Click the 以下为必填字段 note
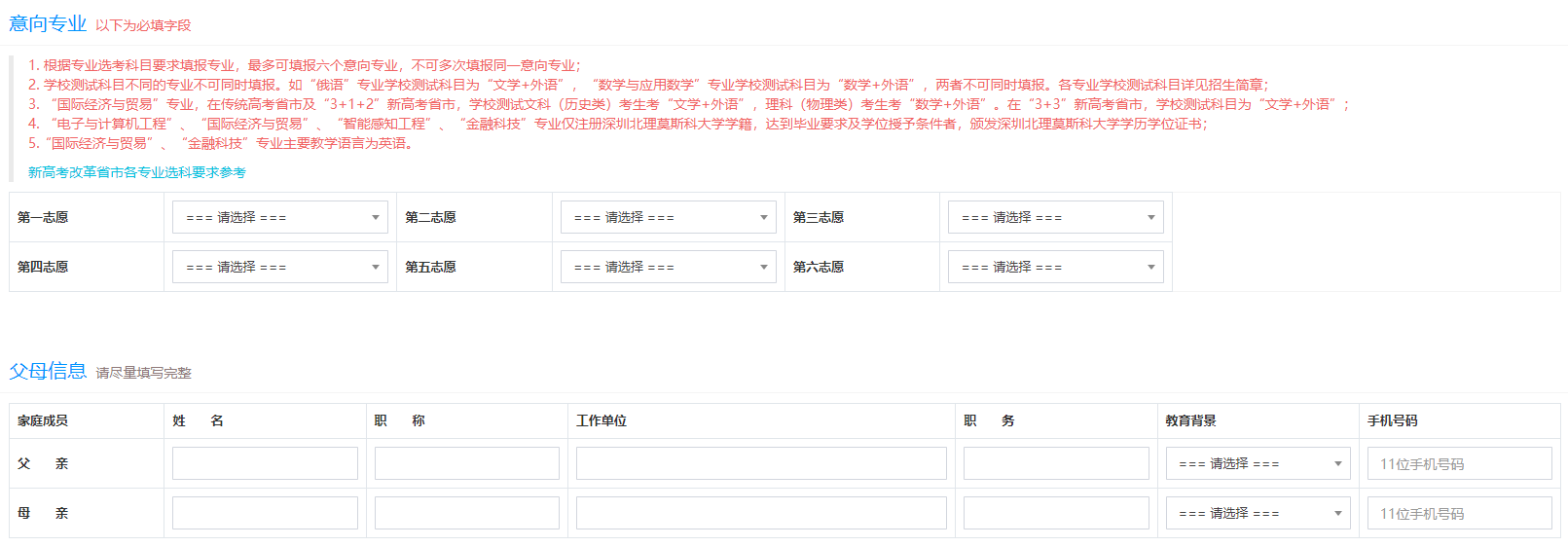 tap(143, 25)
